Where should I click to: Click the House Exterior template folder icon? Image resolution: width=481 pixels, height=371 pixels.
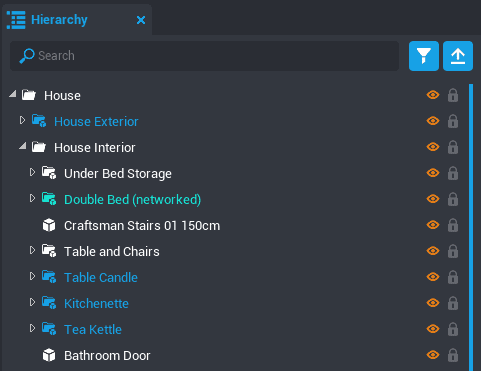coord(39,121)
